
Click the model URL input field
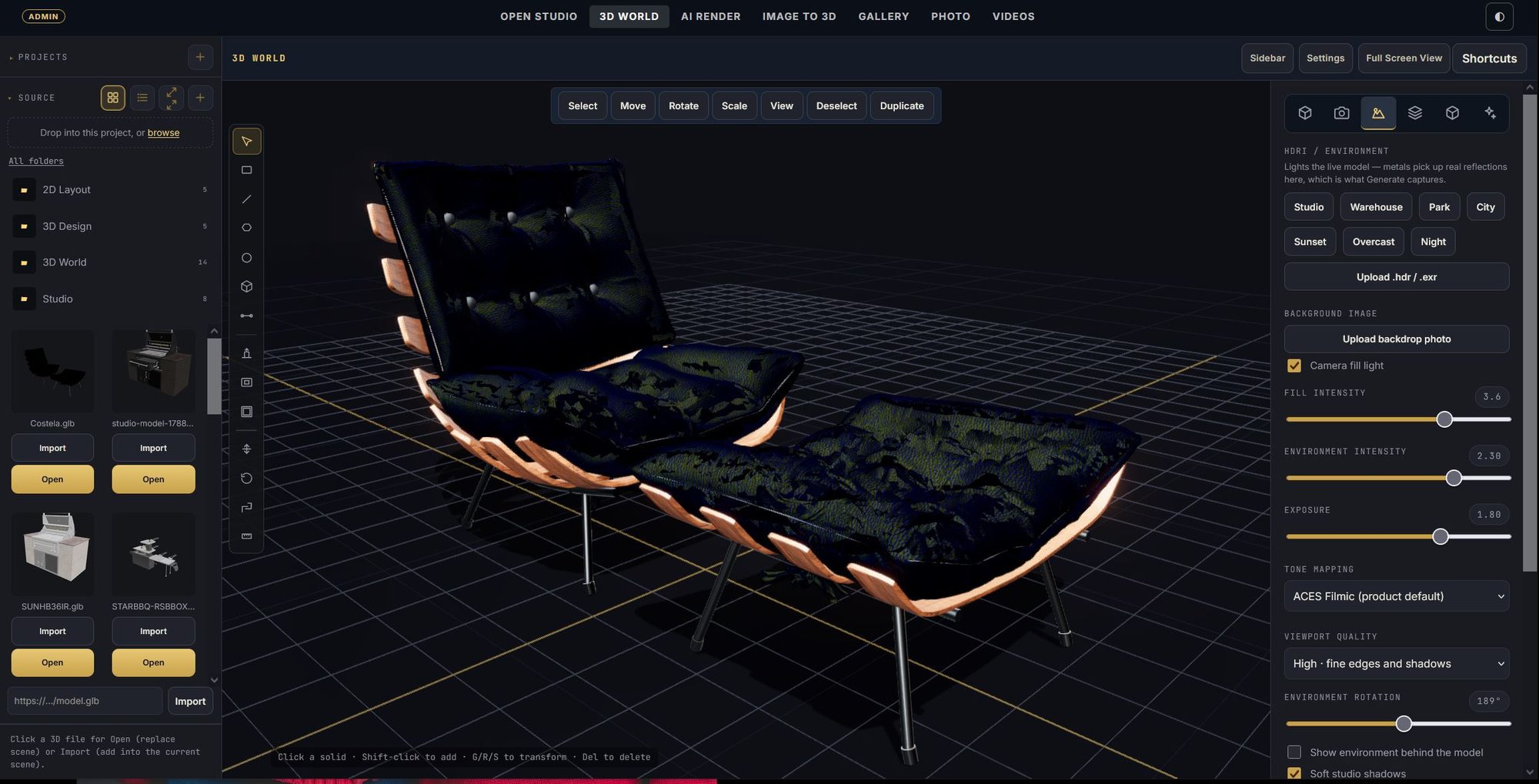coord(85,701)
